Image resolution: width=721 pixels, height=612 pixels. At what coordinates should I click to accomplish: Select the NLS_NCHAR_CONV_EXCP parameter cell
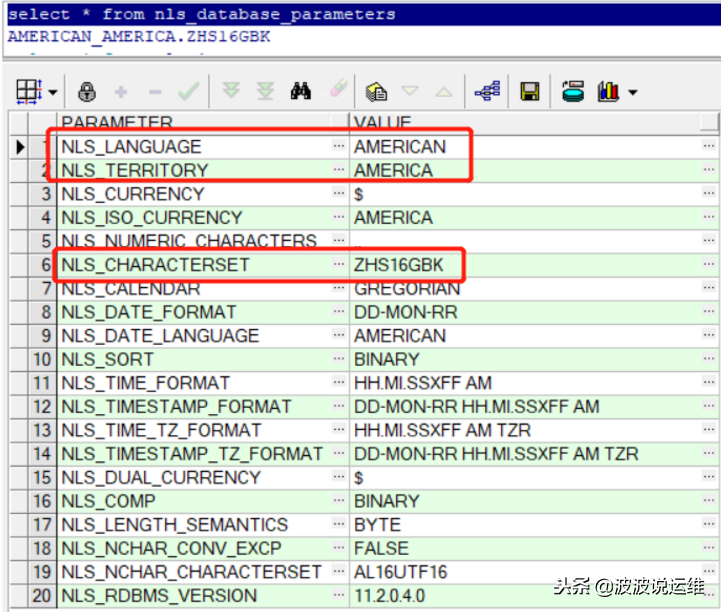[202, 548]
